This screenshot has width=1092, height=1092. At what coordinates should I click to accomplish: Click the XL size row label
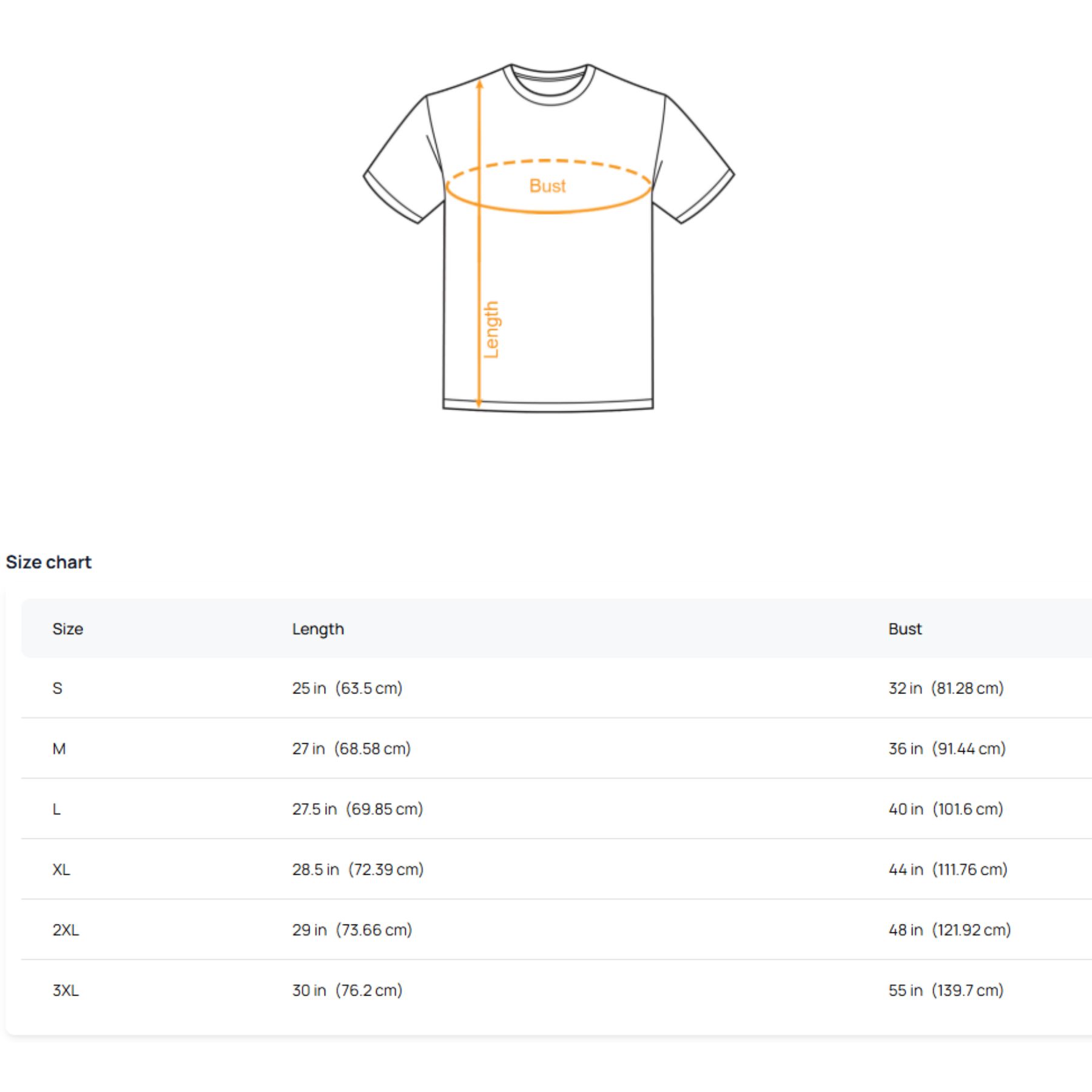(x=61, y=869)
